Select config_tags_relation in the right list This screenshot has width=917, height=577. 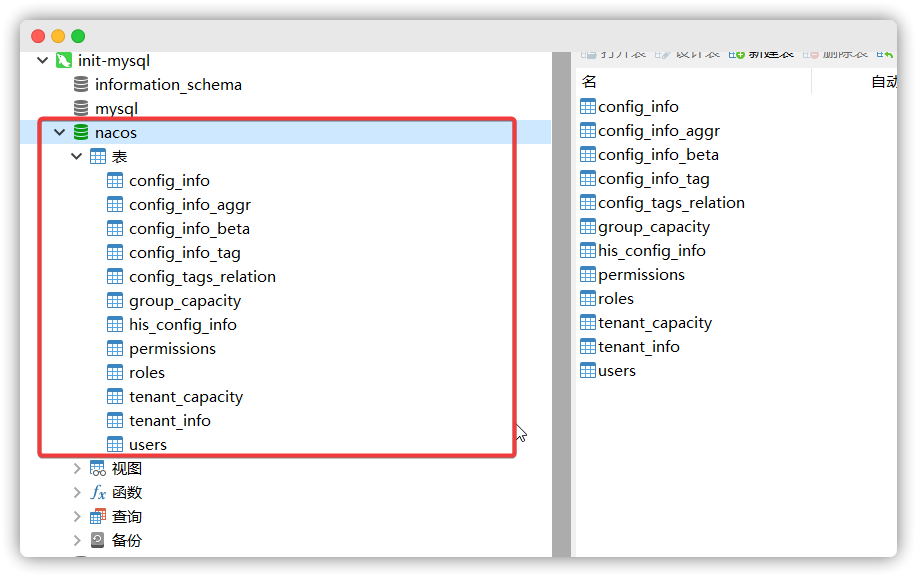click(x=671, y=202)
